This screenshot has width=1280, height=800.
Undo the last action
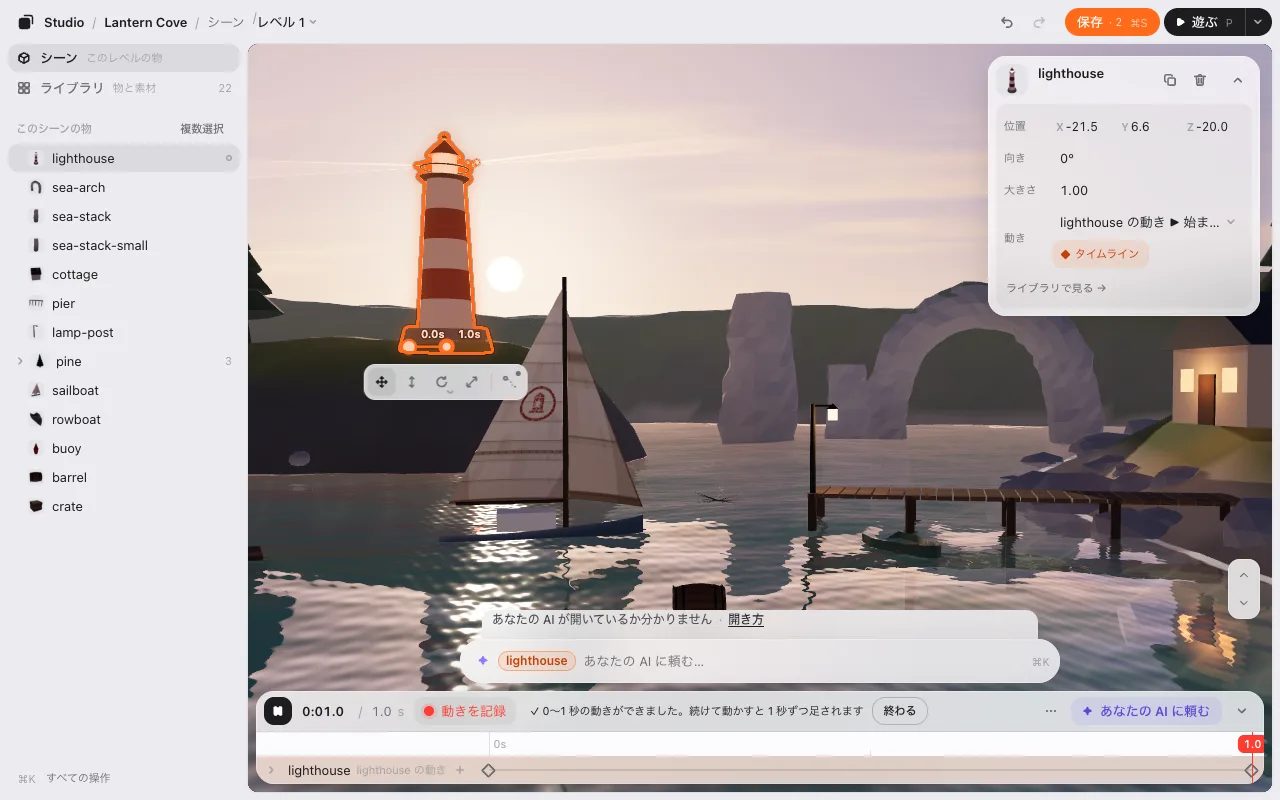[1007, 22]
